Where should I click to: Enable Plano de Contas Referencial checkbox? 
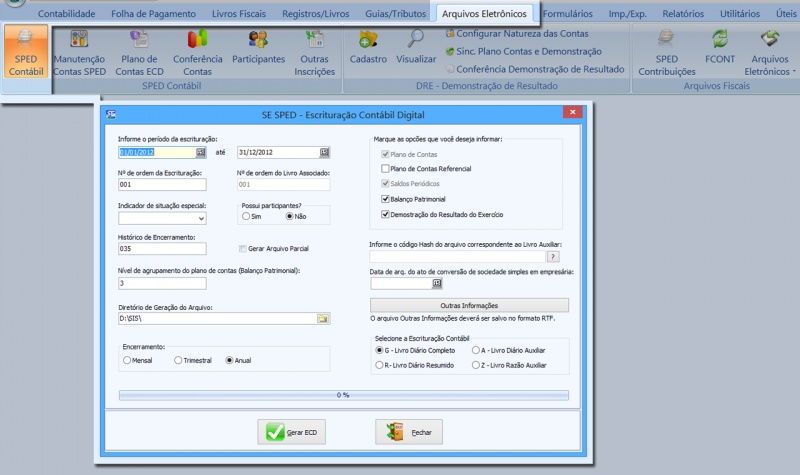point(385,169)
